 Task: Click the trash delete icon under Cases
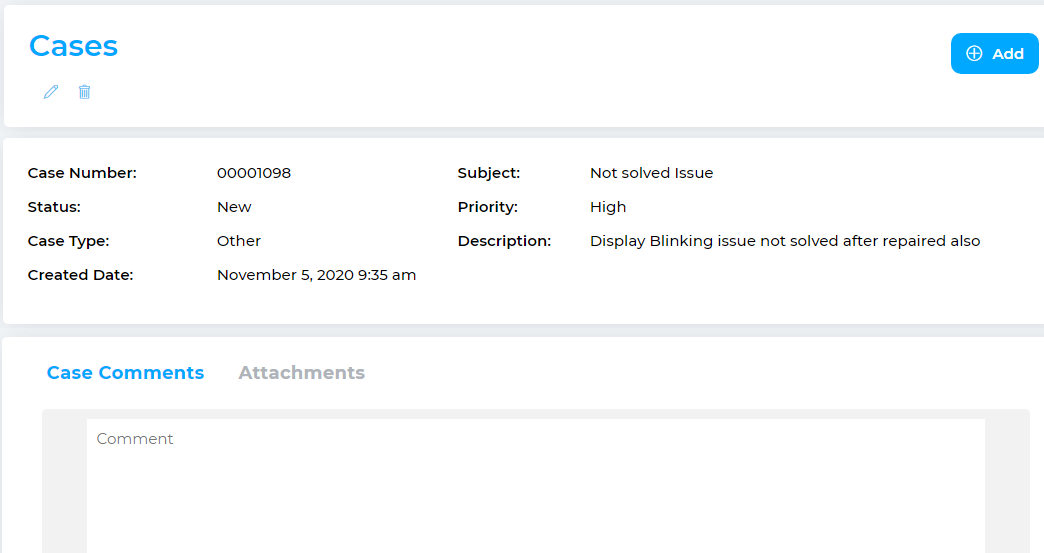(x=85, y=92)
